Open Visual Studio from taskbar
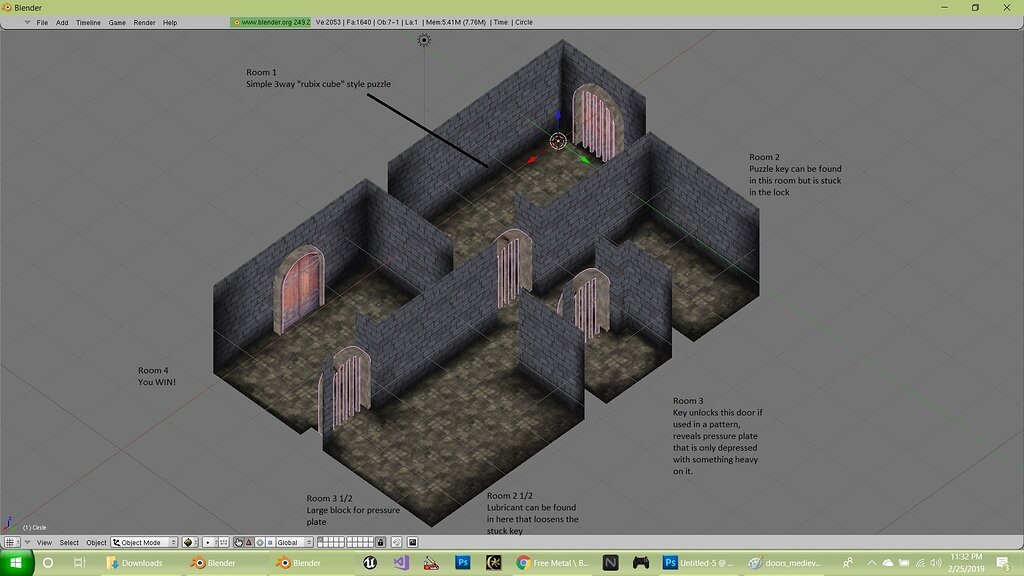 (x=401, y=562)
